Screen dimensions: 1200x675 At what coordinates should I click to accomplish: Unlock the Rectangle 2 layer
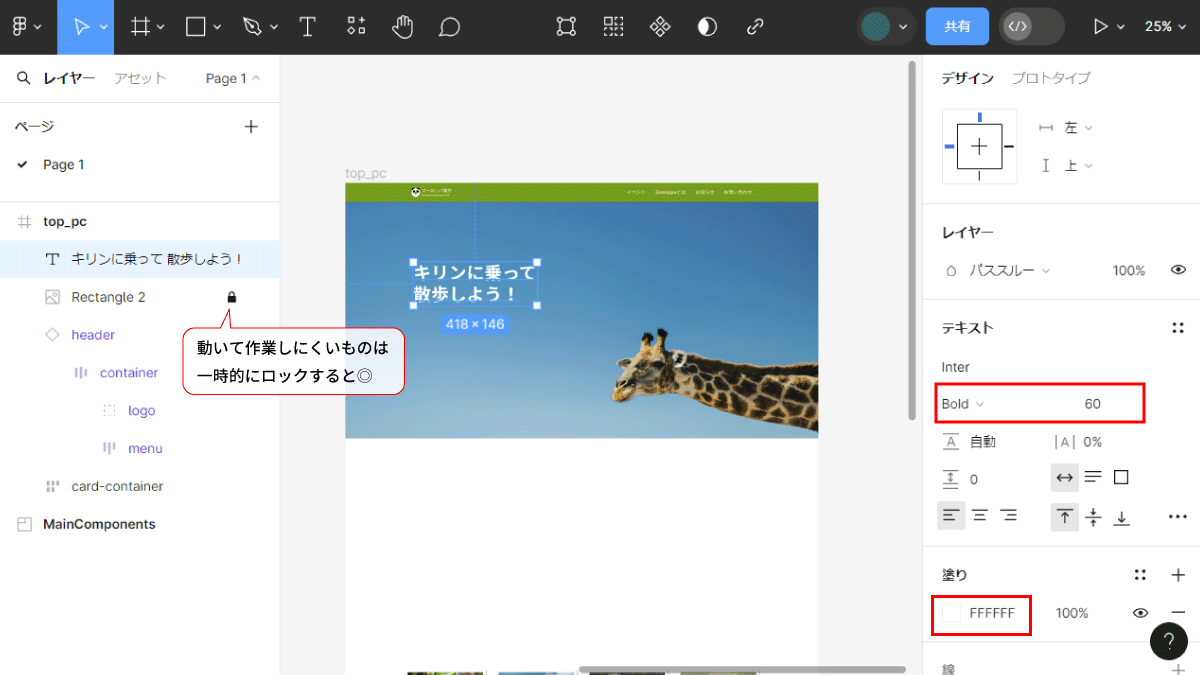click(x=231, y=297)
